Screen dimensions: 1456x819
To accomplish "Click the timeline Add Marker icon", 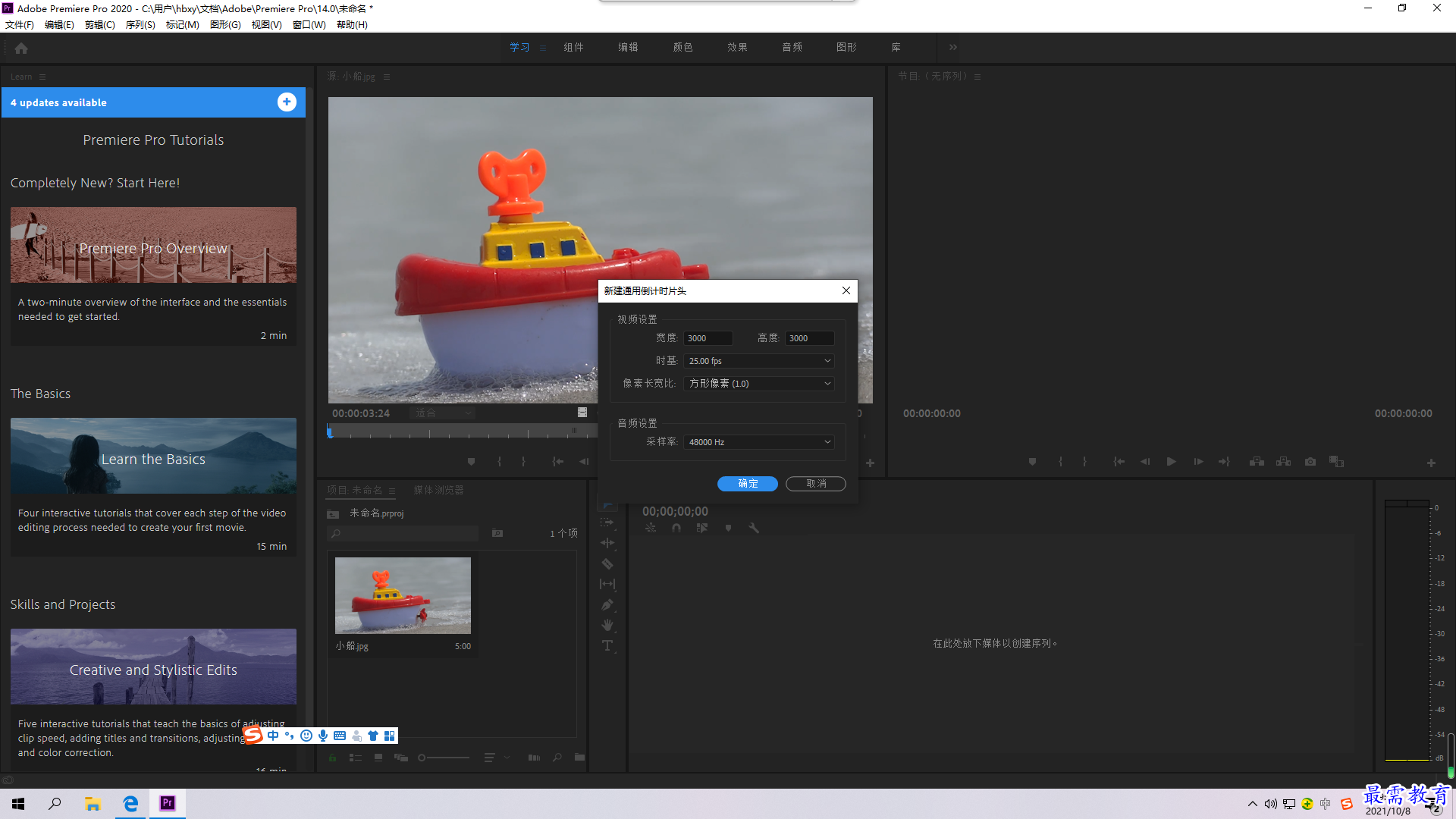I will point(728,528).
